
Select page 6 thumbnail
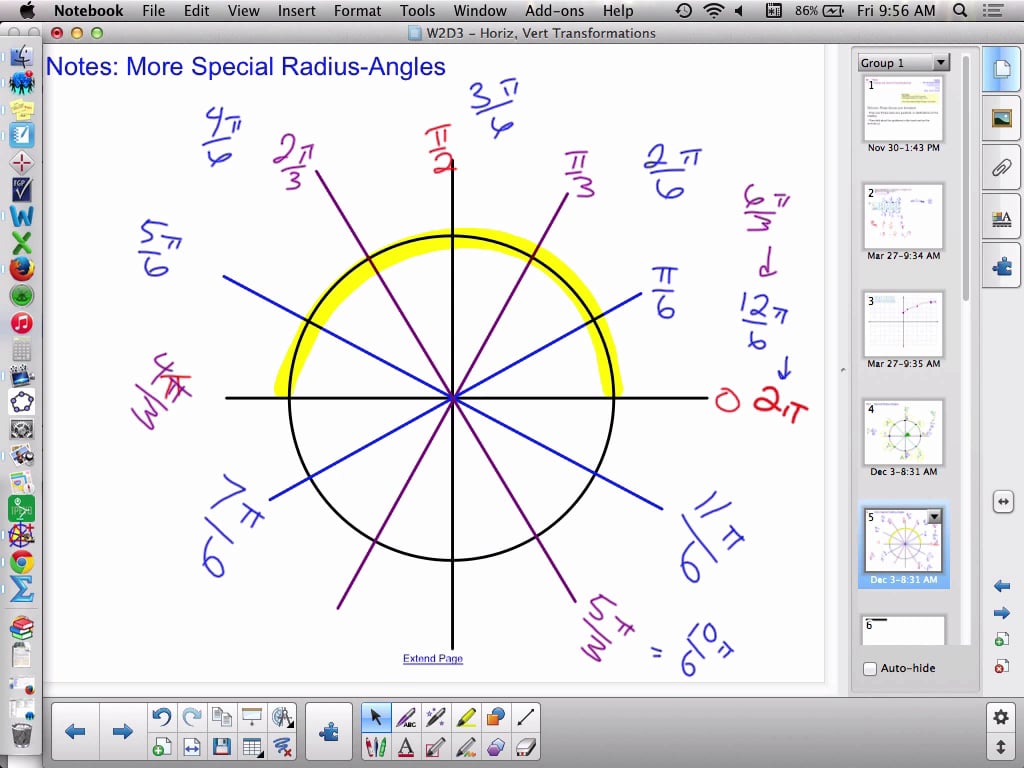point(903,630)
